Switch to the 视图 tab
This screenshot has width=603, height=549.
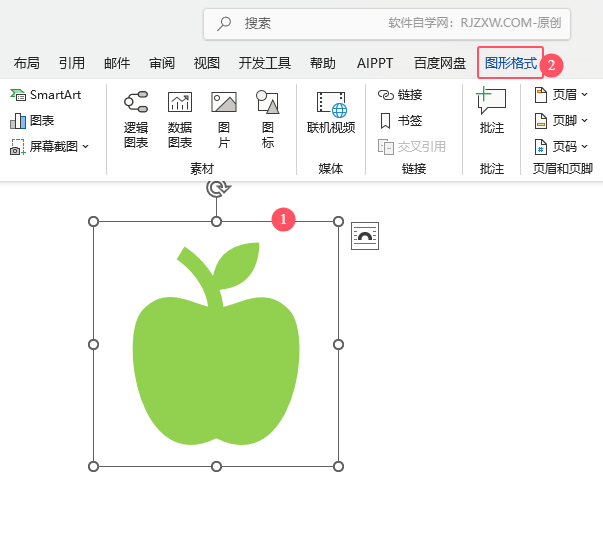pyautogui.click(x=207, y=63)
